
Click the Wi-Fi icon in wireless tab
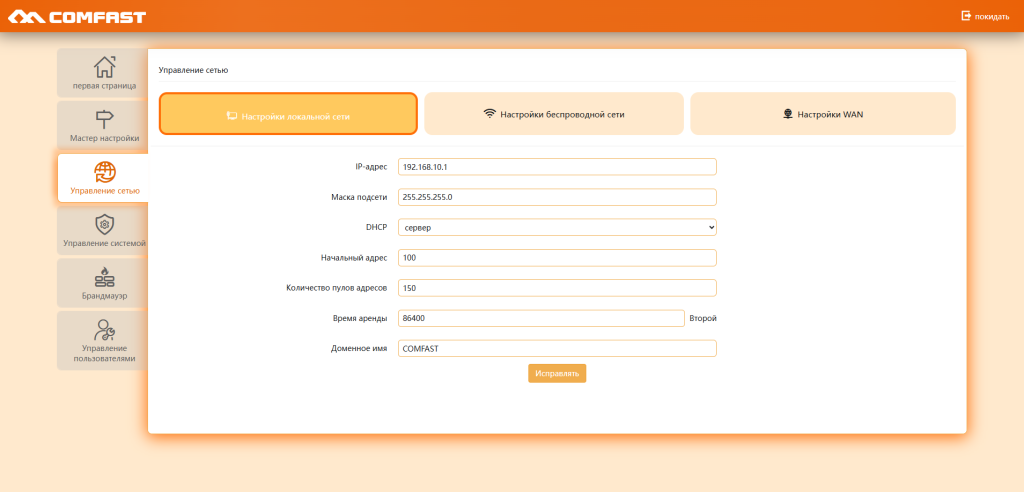click(489, 114)
